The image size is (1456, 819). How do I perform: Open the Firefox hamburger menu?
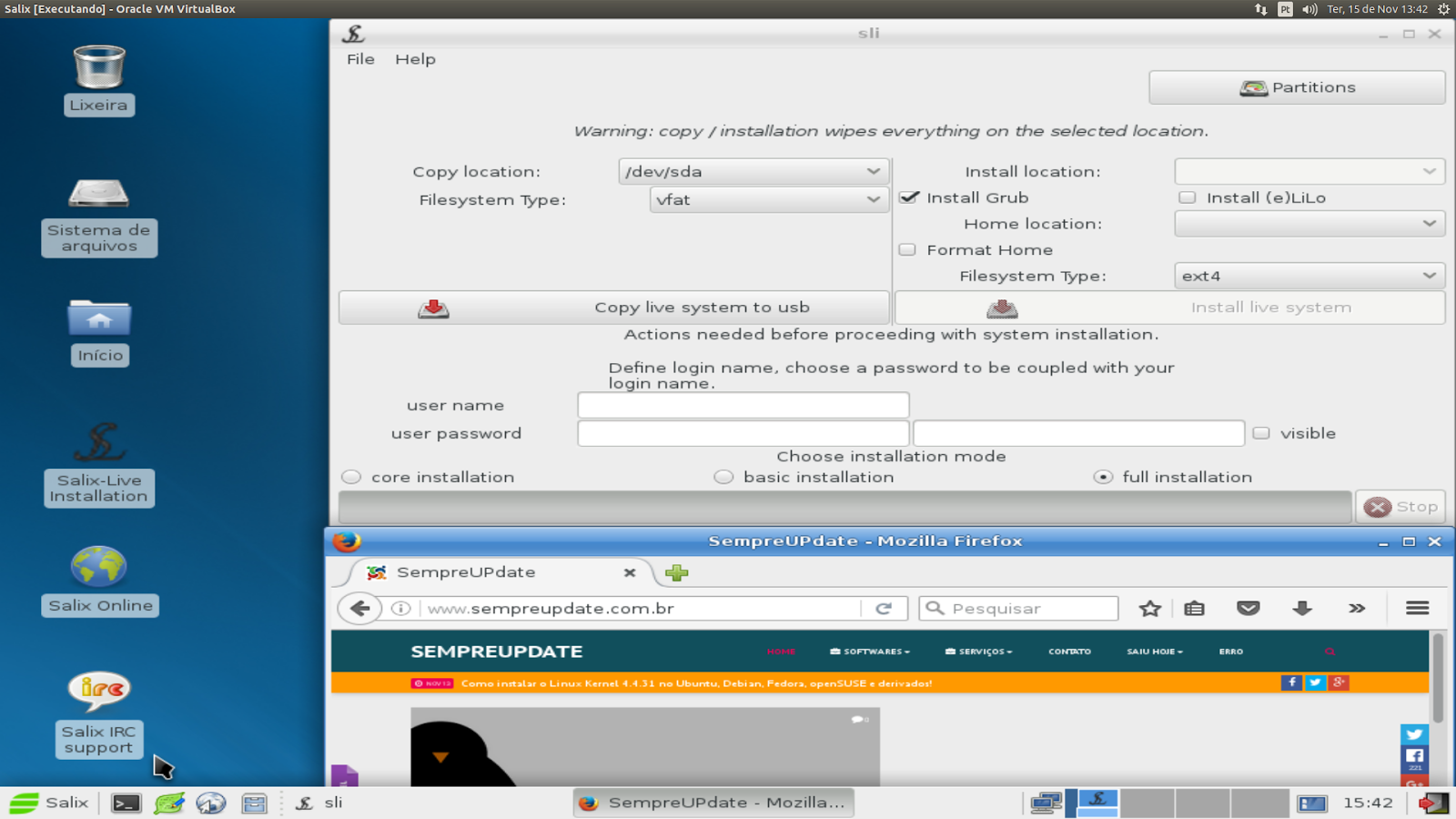pyautogui.click(x=1418, y=608)
